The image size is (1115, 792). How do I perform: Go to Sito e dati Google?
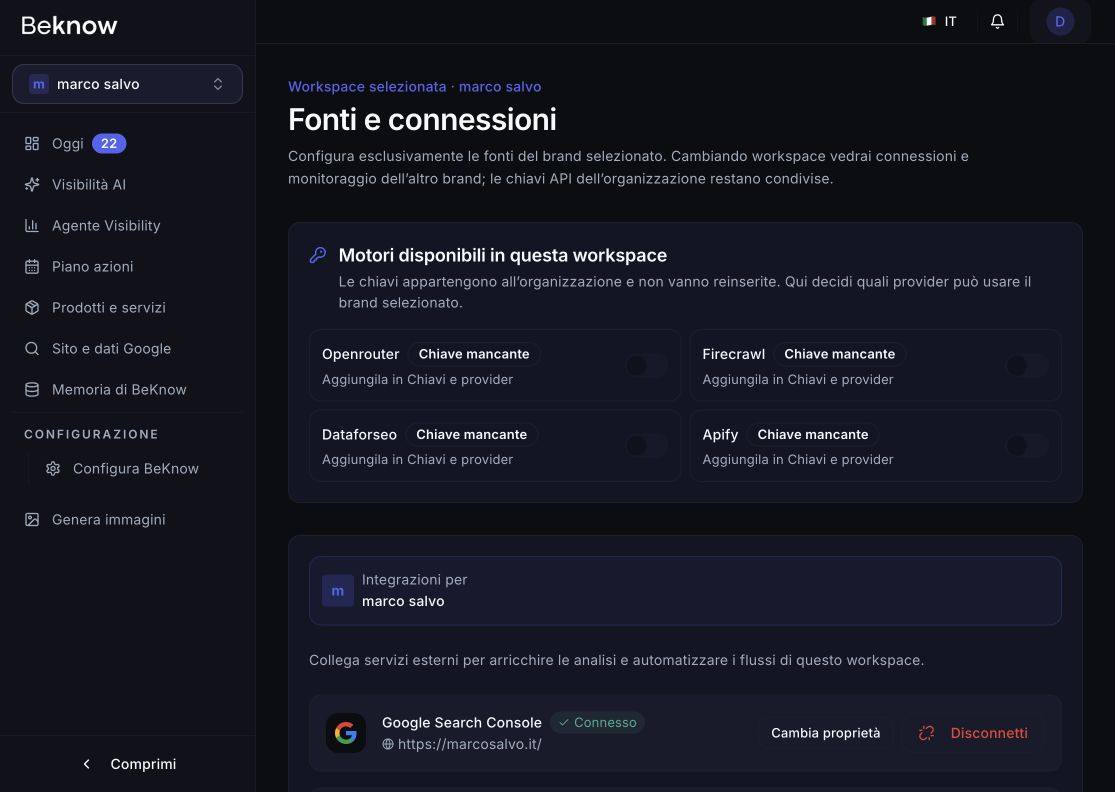tap(127, 349)
